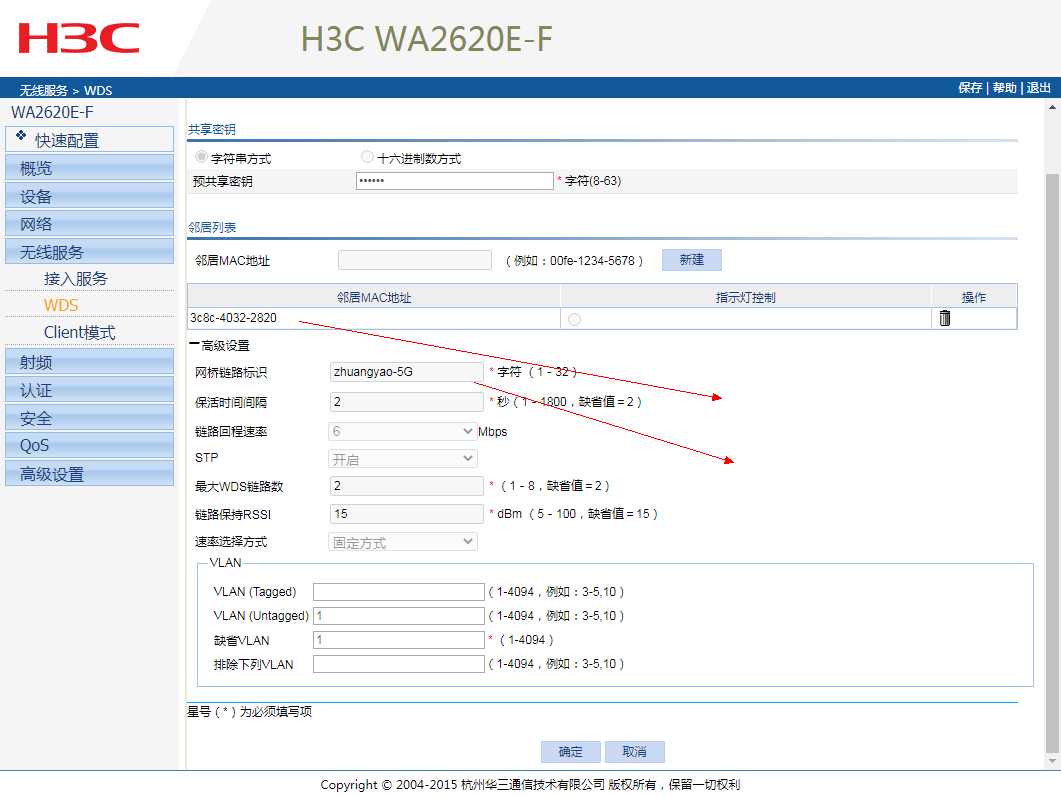
Task: Click the 指示灯控制 column header
Action: click(x=746, y=297)
